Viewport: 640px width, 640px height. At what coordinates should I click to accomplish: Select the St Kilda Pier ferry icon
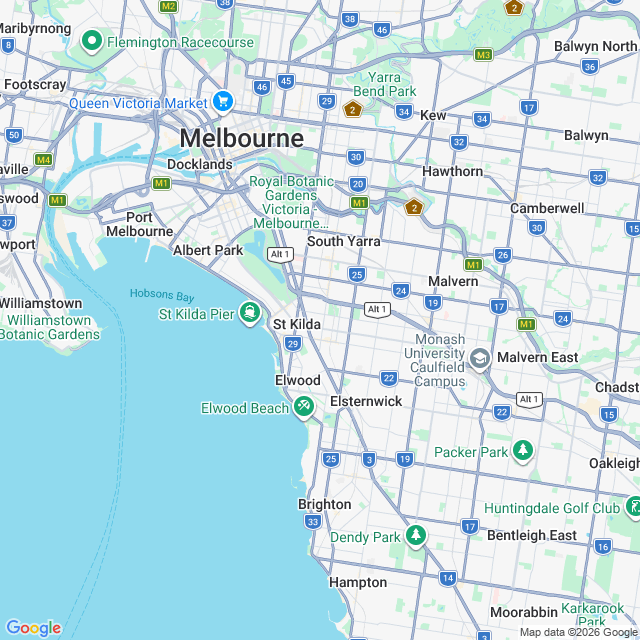point(250,313)
